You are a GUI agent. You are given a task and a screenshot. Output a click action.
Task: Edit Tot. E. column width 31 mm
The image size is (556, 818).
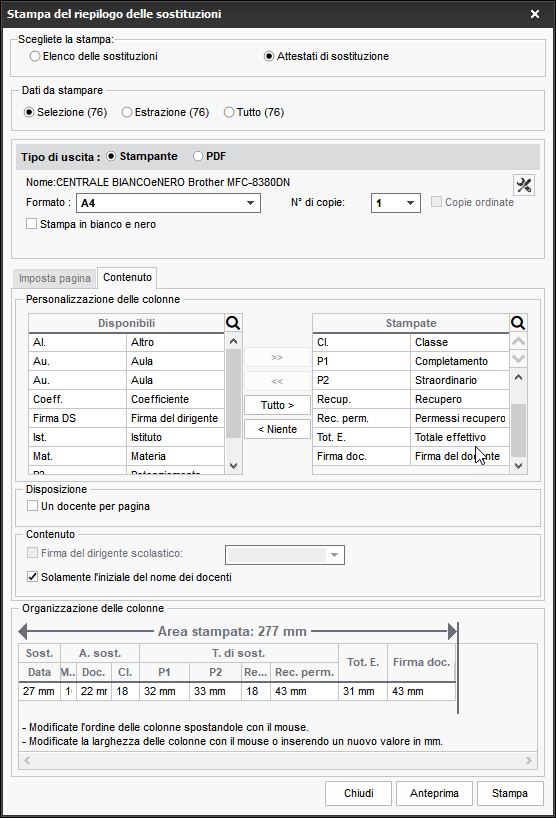coord(363,691)
